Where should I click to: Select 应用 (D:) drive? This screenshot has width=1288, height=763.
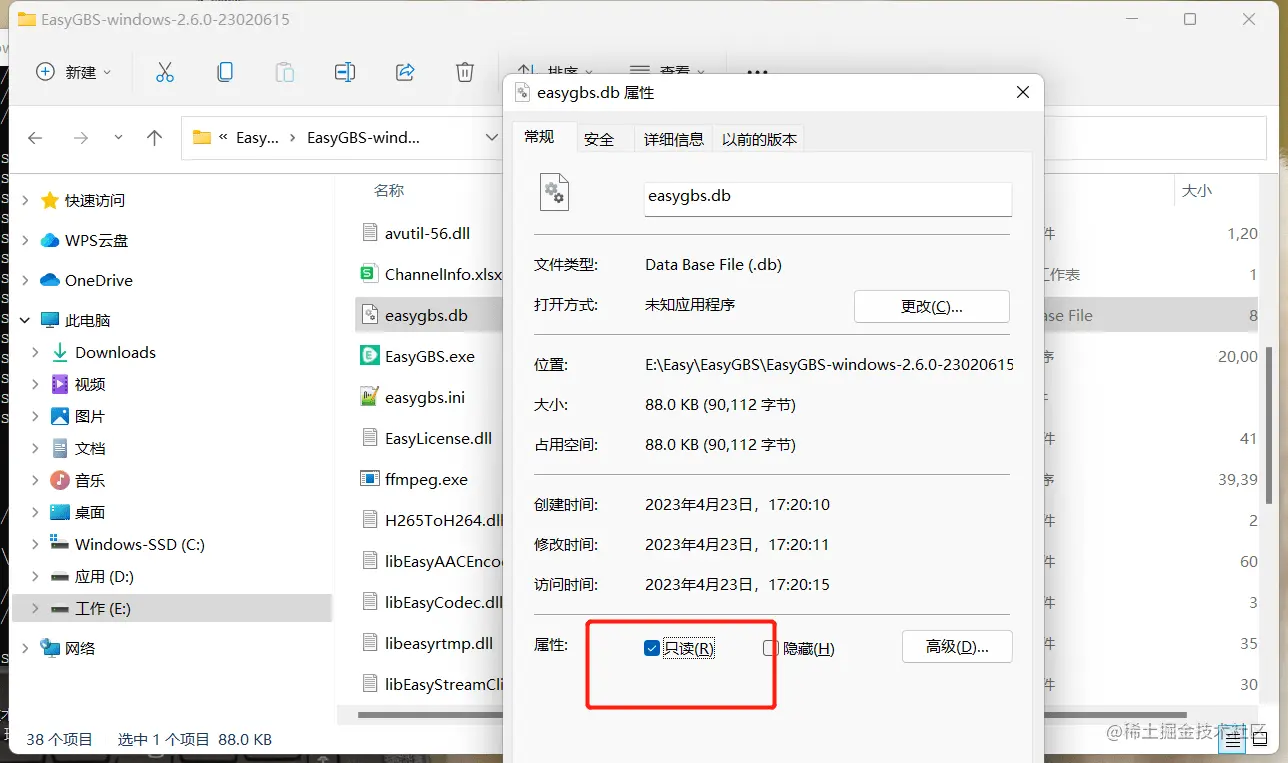tap(104, 576)
